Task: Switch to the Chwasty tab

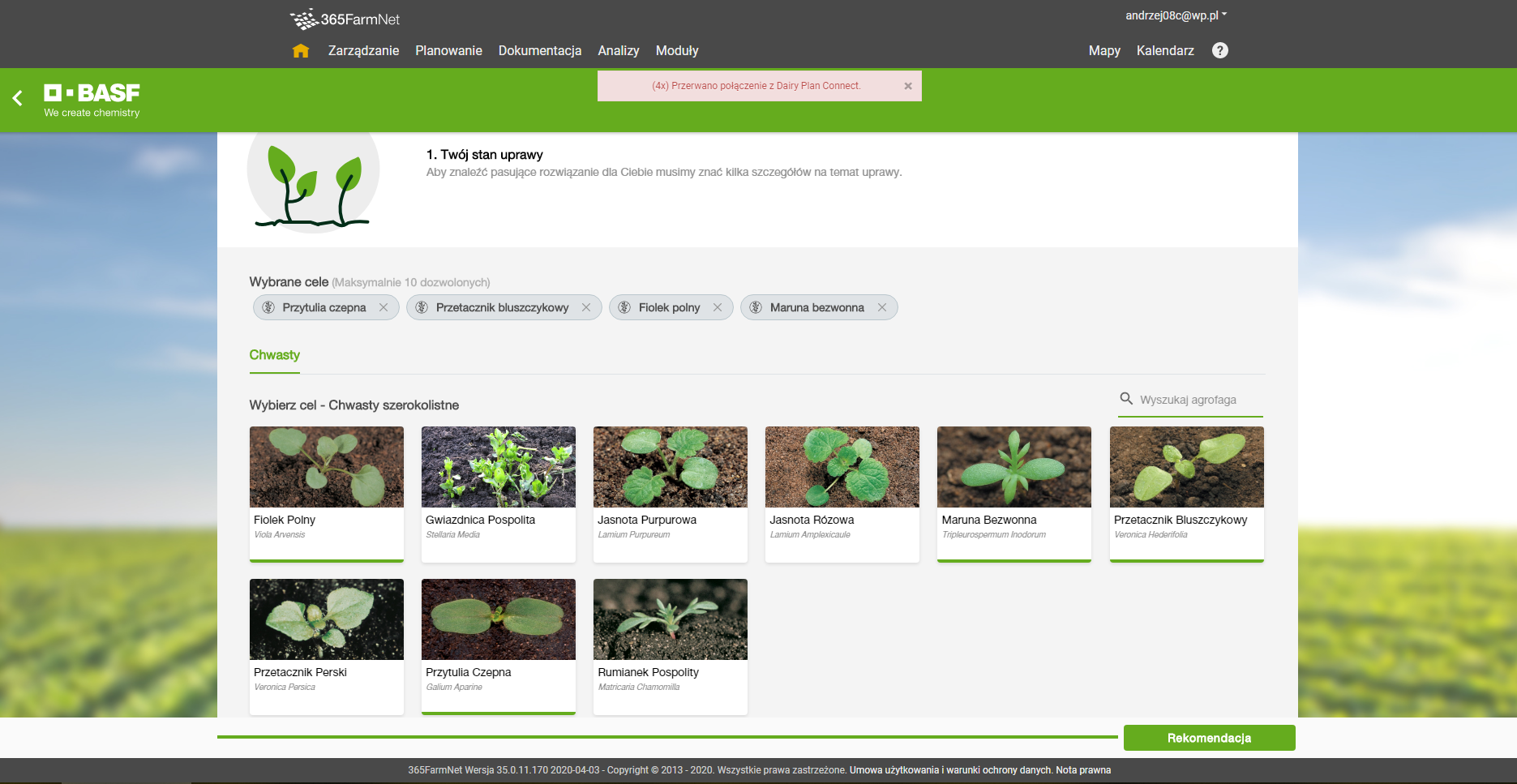Action: [274, 355]
